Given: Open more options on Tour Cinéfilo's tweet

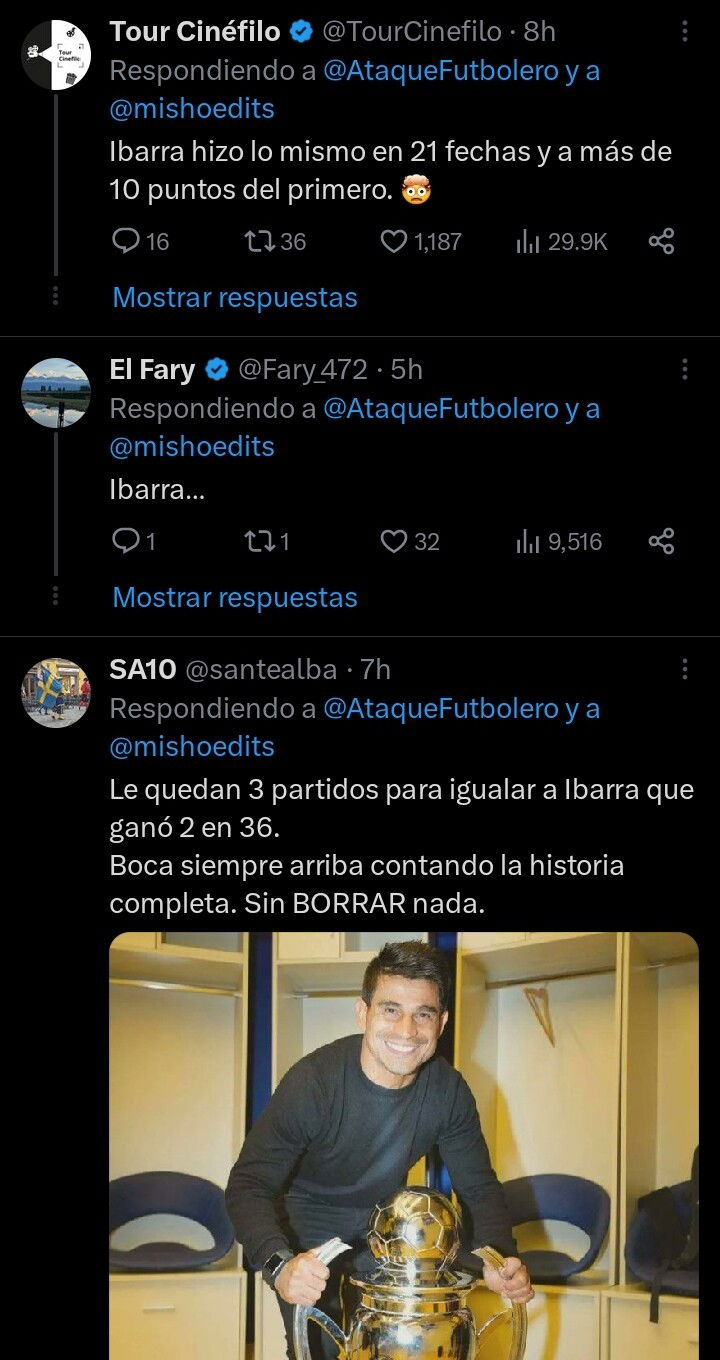Looking at the screenshot, I should (685, 32).
